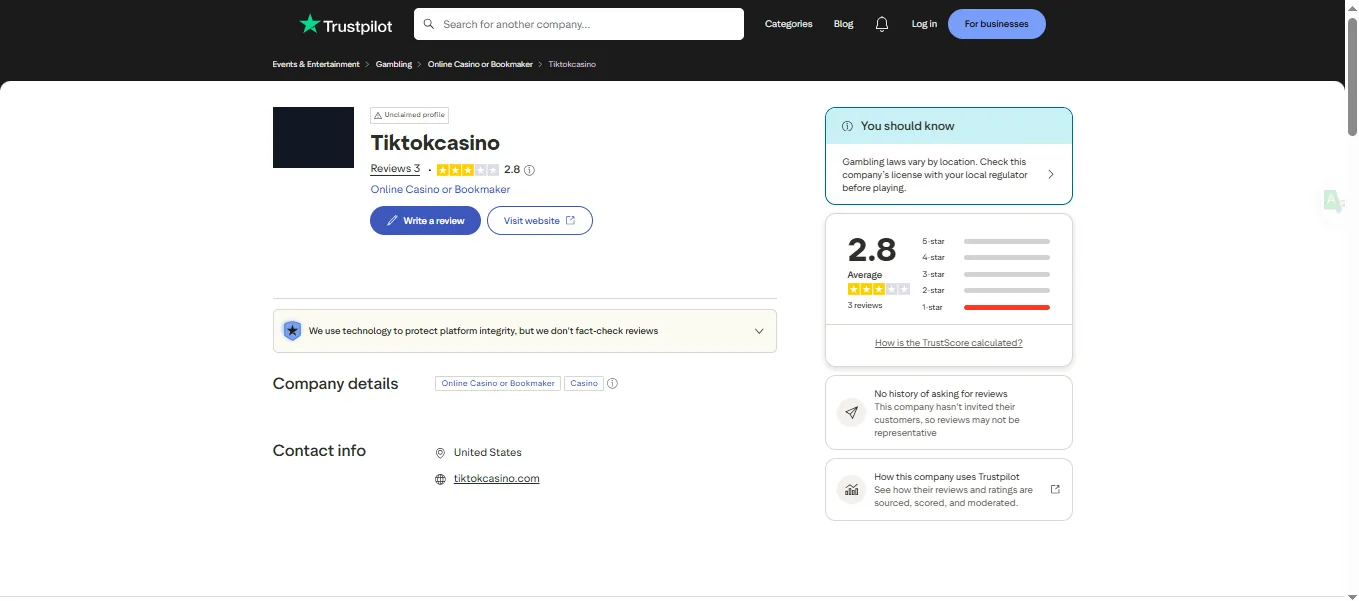Click the translate extension icon at right edge
This screenshot has width=1359, height=601.
point(1333,201)
